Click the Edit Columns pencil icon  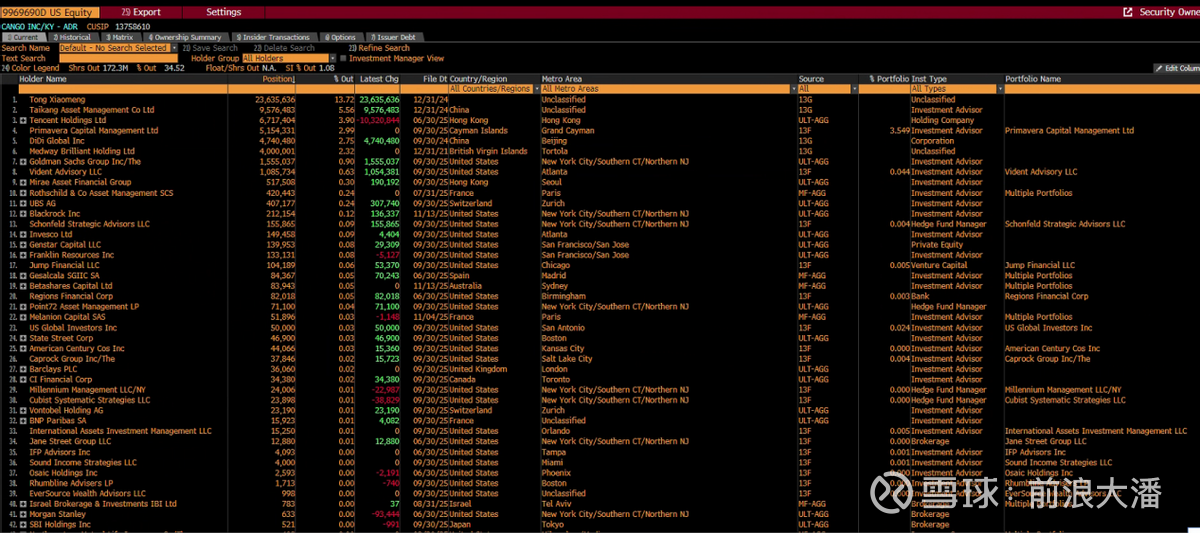pyautogui.click(x=1157, y=68)
